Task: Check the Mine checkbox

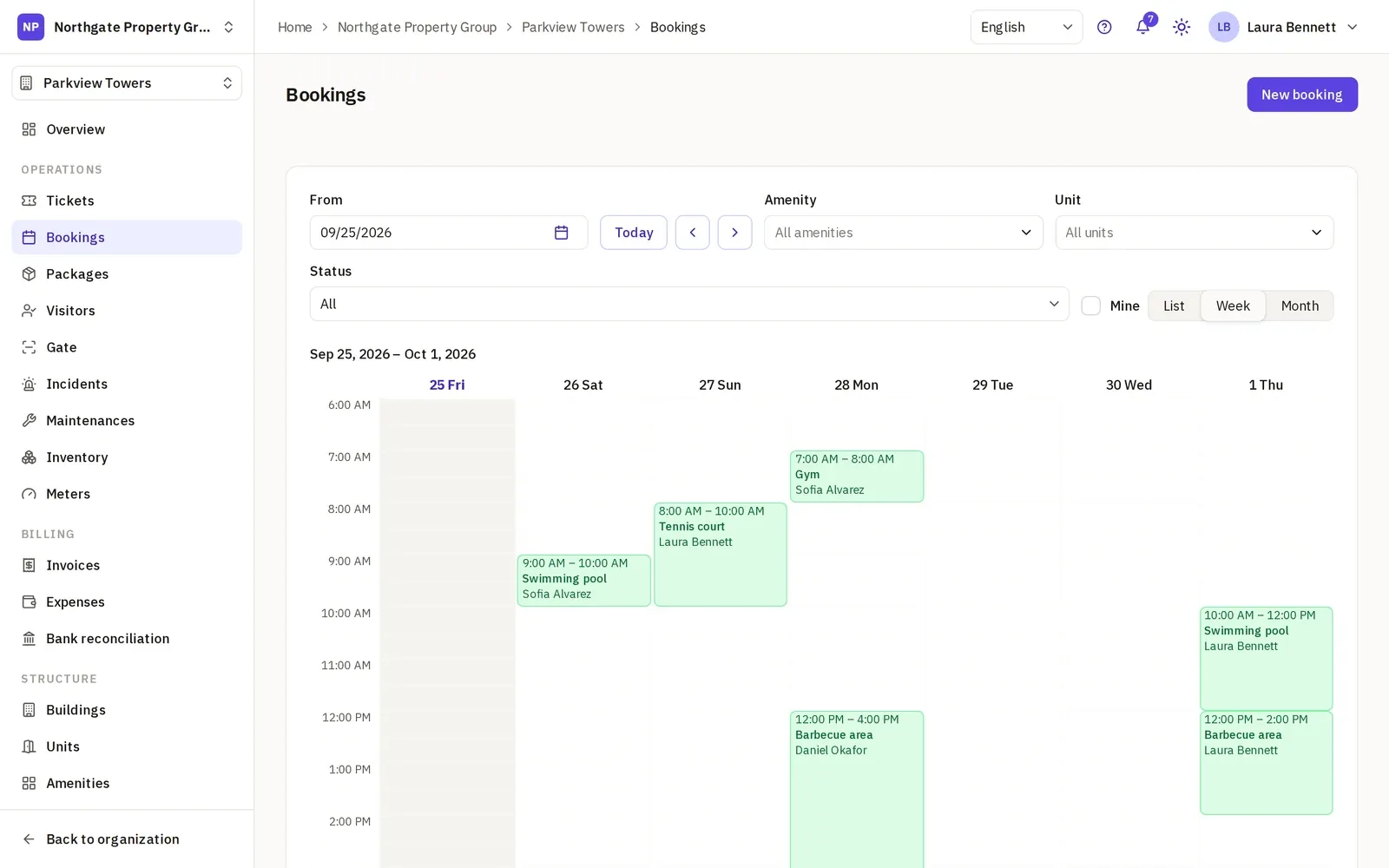Action: (x=1091, y=306)
